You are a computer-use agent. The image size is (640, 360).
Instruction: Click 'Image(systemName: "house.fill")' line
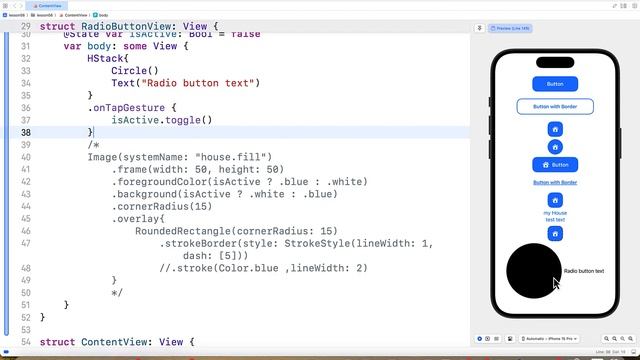pyautogui.click(x=180, y=157)
